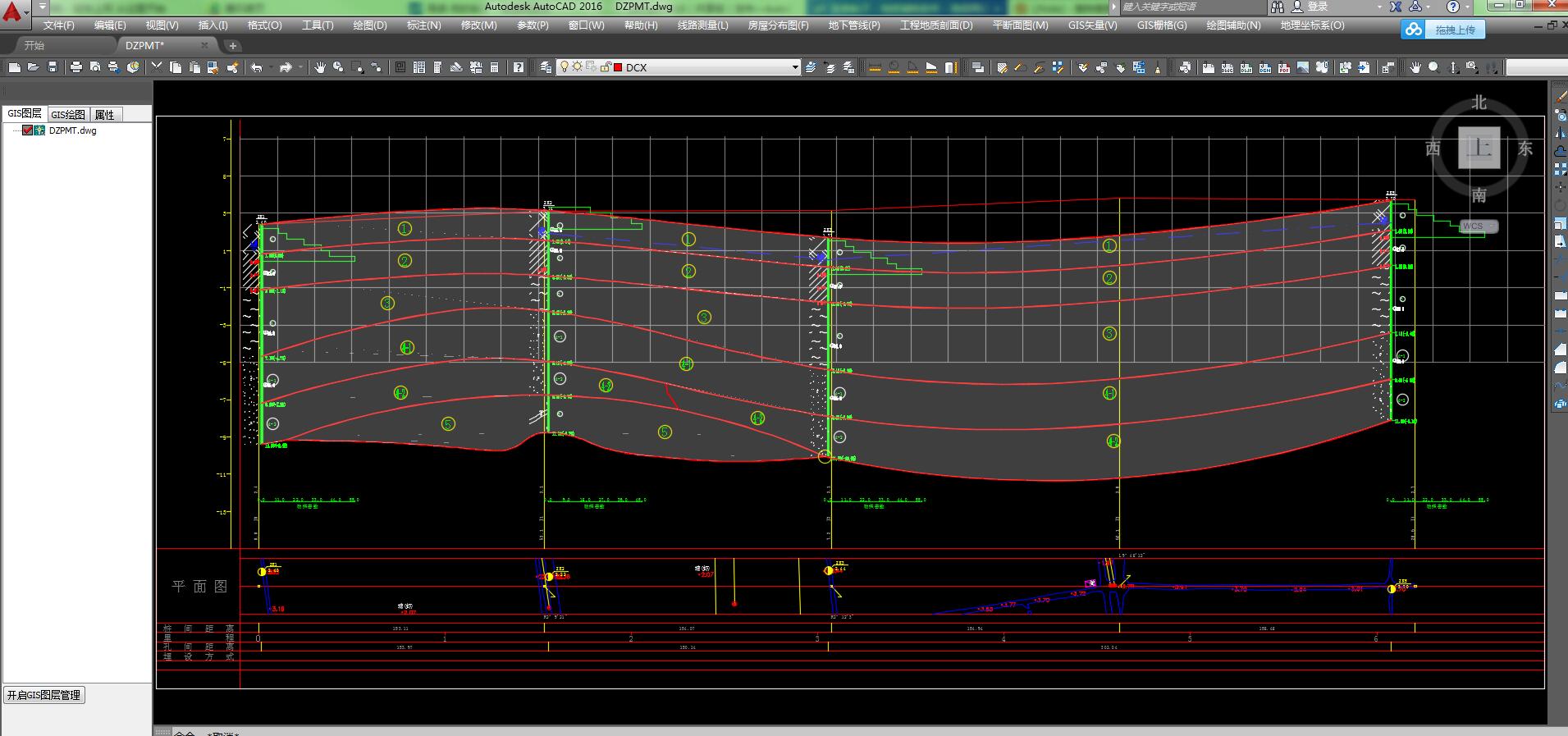This screenshot has height=736, width=1568.
Task: Click the Autodesk A360 icon in title bar
Action: 1417,7
